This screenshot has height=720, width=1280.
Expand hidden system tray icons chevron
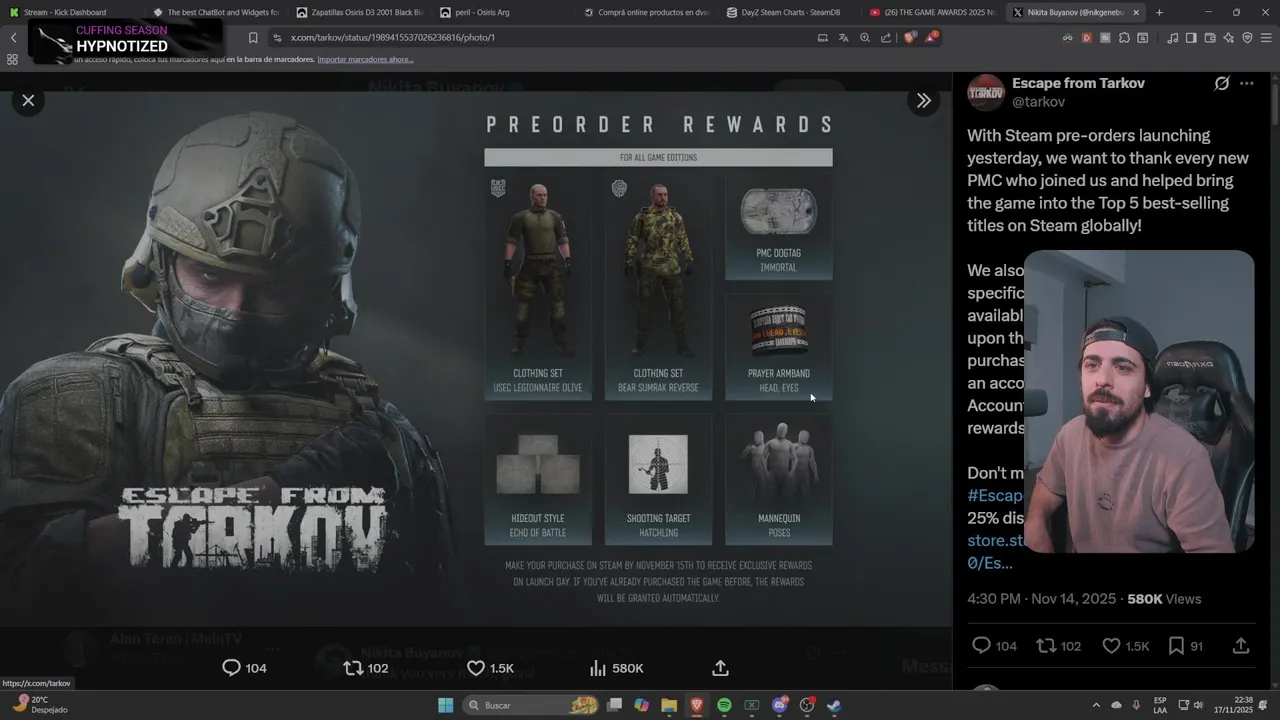(1096, 705)
